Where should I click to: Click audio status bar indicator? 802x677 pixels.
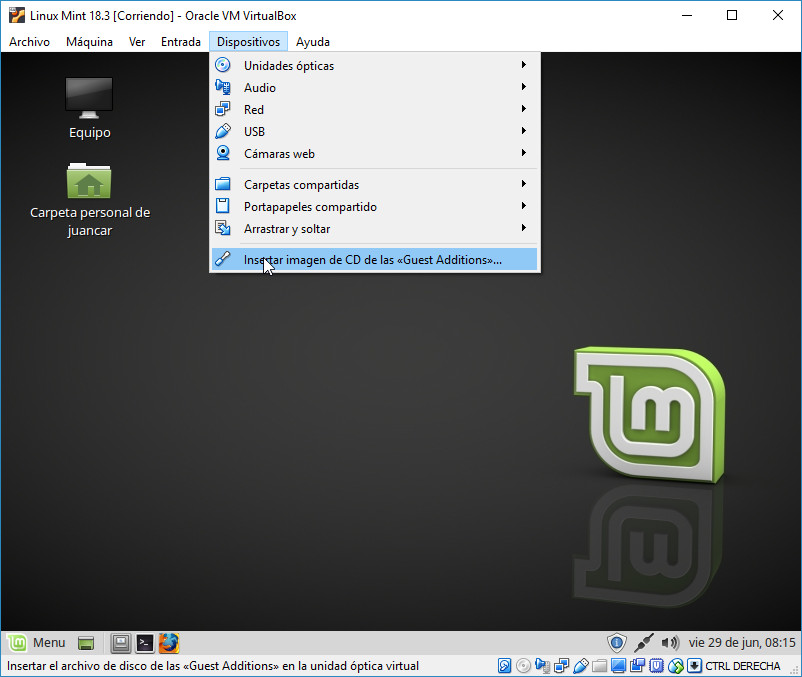pos(542,666)
